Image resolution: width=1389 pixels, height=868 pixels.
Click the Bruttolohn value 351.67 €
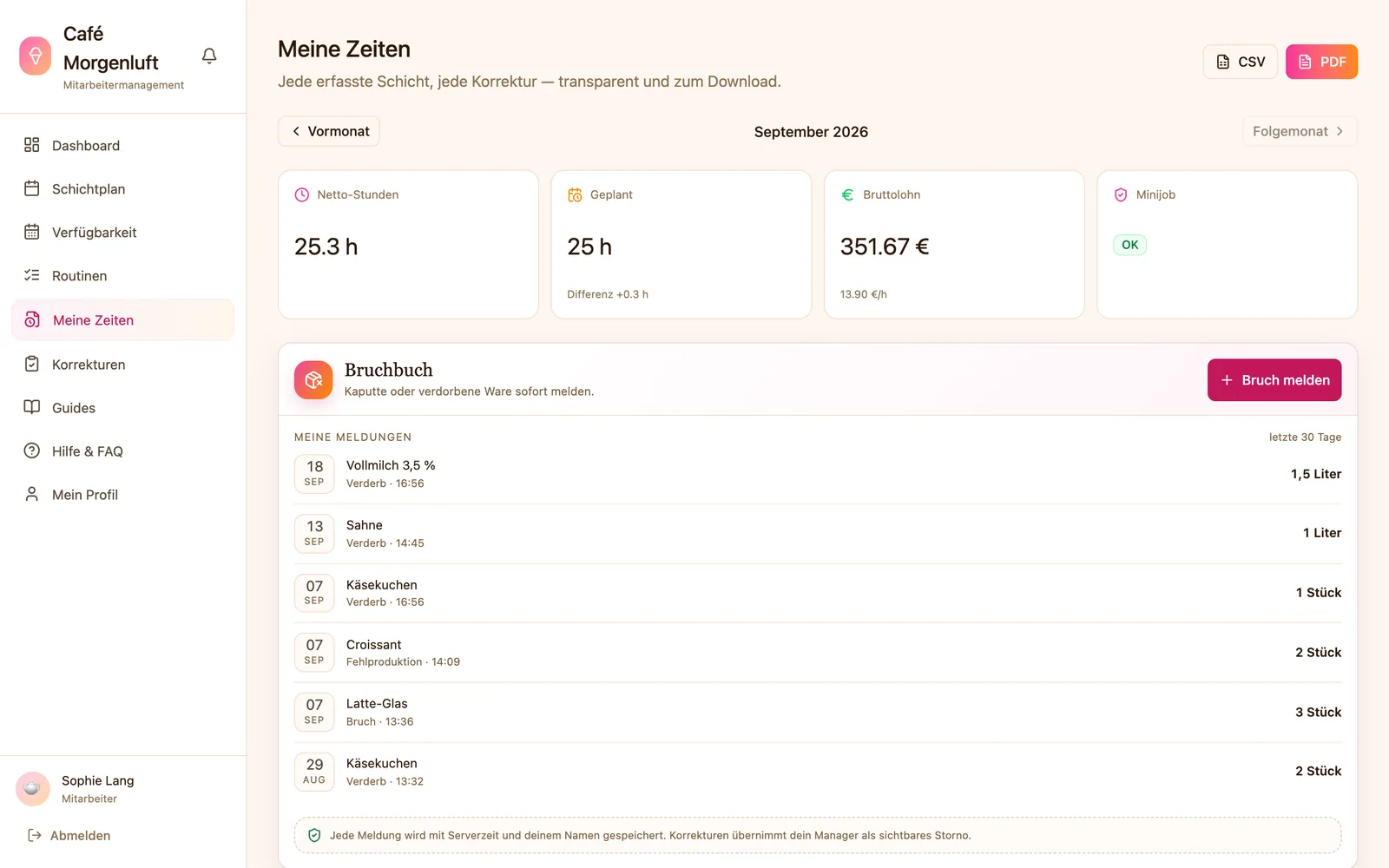[885, 247]
